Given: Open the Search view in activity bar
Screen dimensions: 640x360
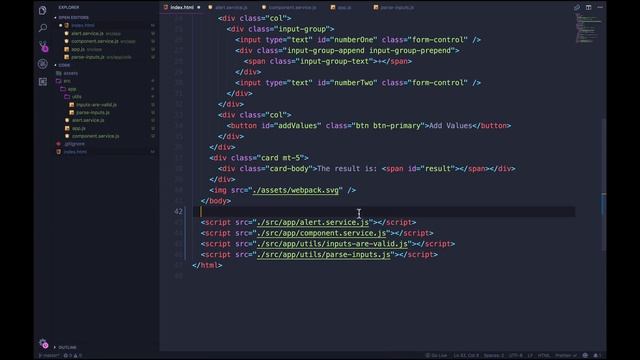Looking at the screenshot, I should pos(42,28).
